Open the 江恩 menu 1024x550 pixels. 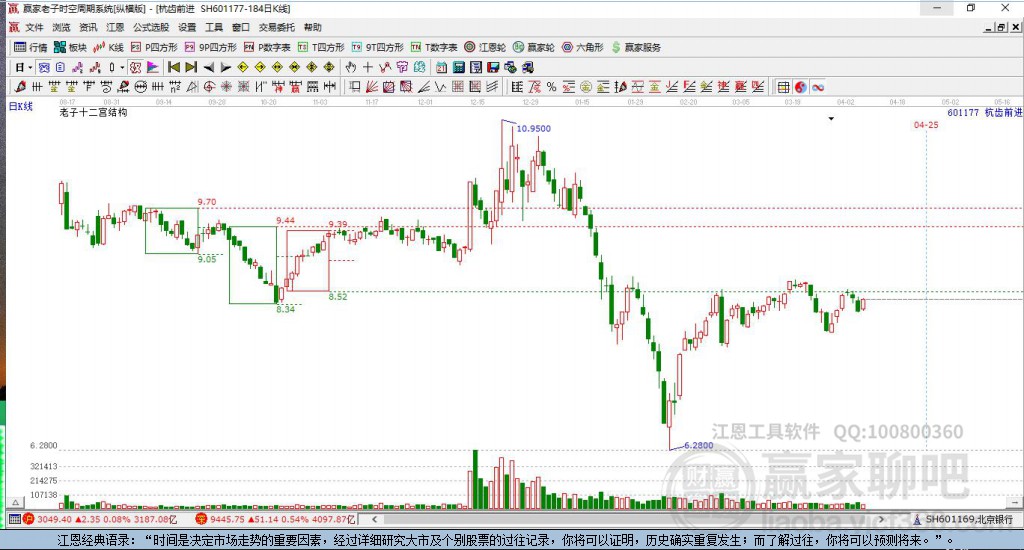pos(115,27)
